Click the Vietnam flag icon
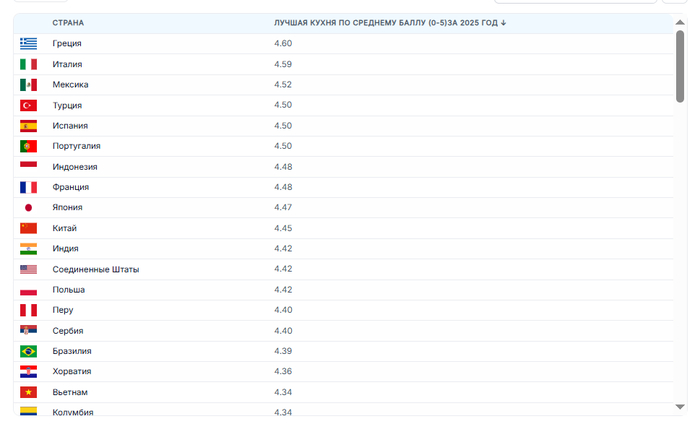Viewport: 700px width, 424px height. [28, 392]
